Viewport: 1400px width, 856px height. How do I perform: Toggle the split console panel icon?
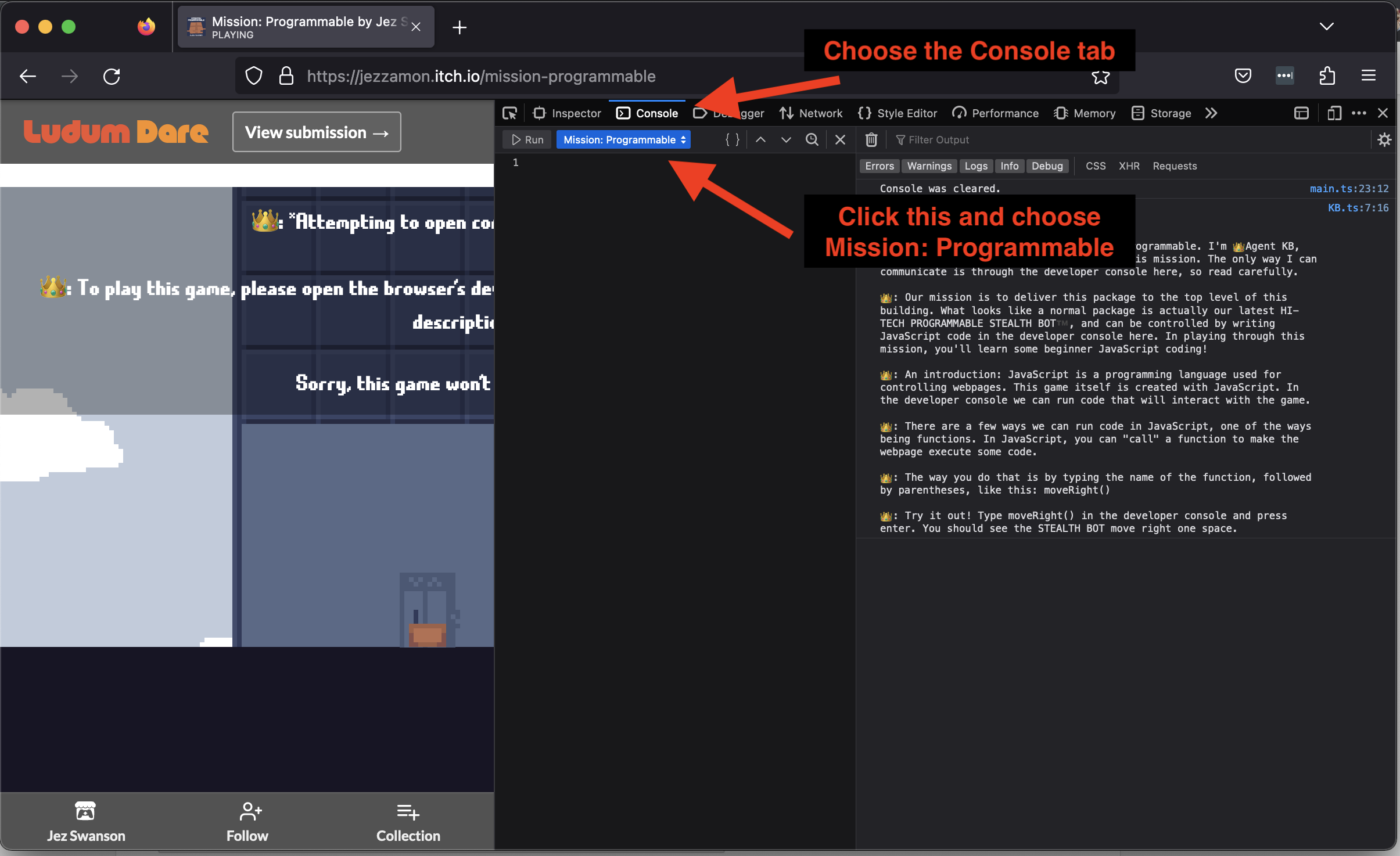pos(1302,113)
